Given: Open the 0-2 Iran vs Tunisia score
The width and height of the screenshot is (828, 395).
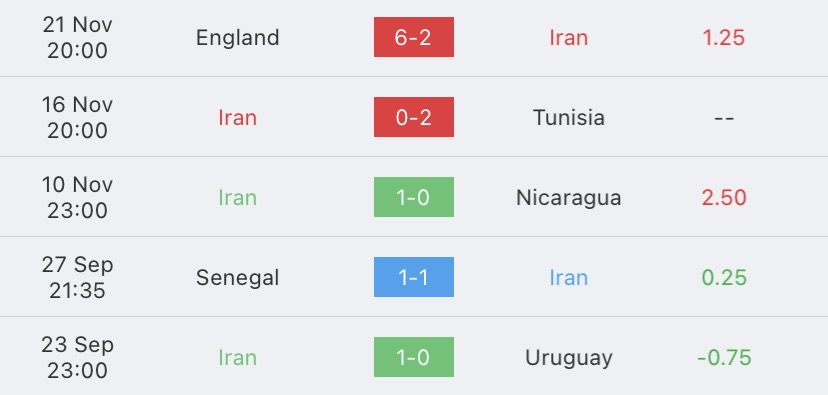Looking at the screenshot, I should click(413, 117).
